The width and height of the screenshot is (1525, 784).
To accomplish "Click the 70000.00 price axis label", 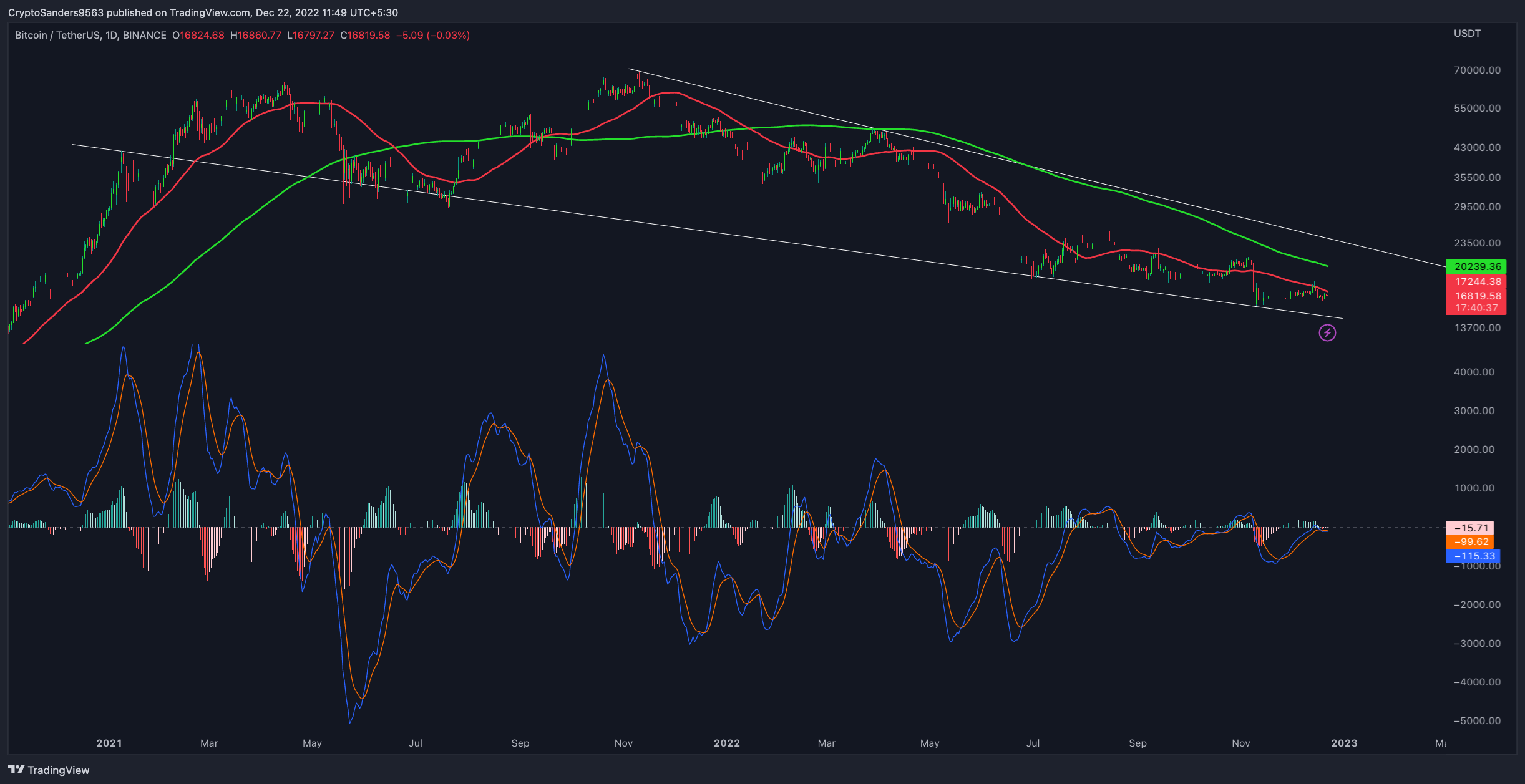I will pos(1477,70).
